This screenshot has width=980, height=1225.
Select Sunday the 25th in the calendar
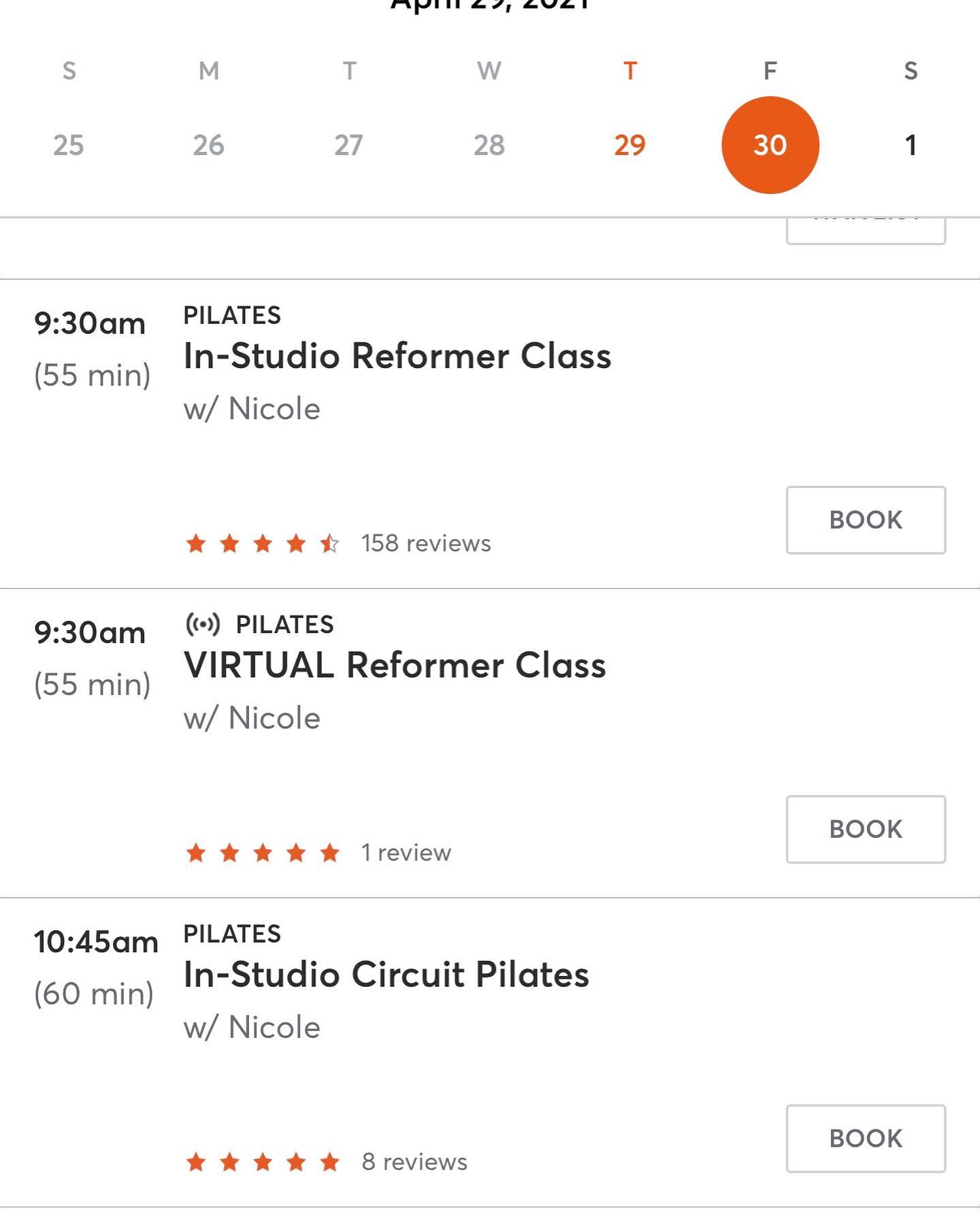click(x=69, y=145)
